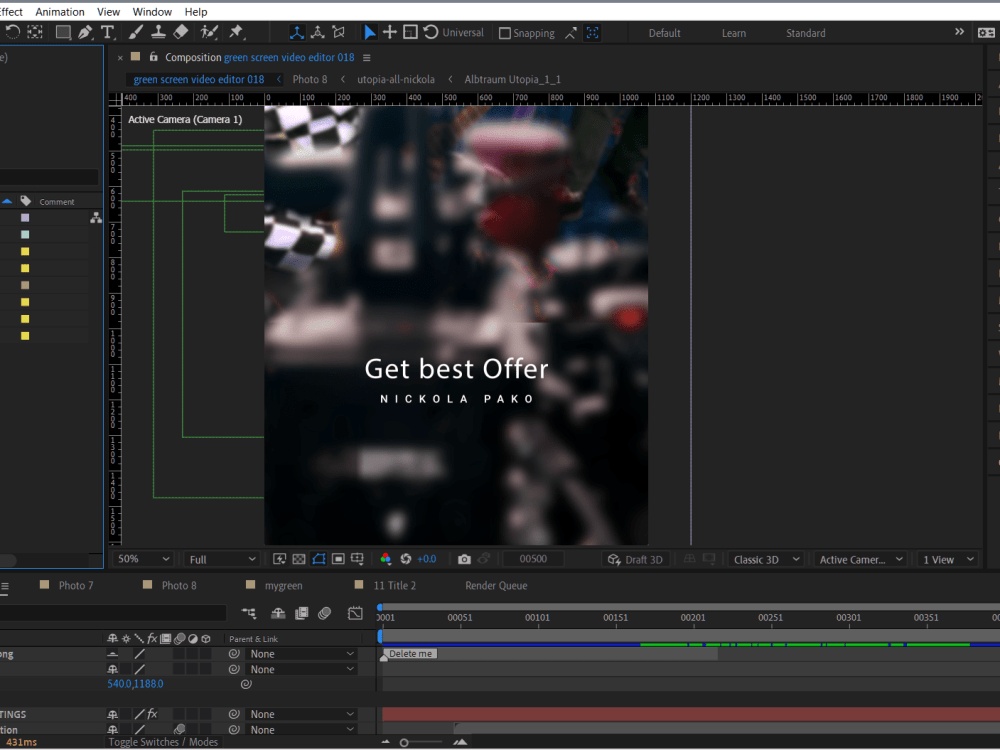Viewport: 1000px width, 750px height.
Task: Select the Type text tool
Action: (107, 32)
